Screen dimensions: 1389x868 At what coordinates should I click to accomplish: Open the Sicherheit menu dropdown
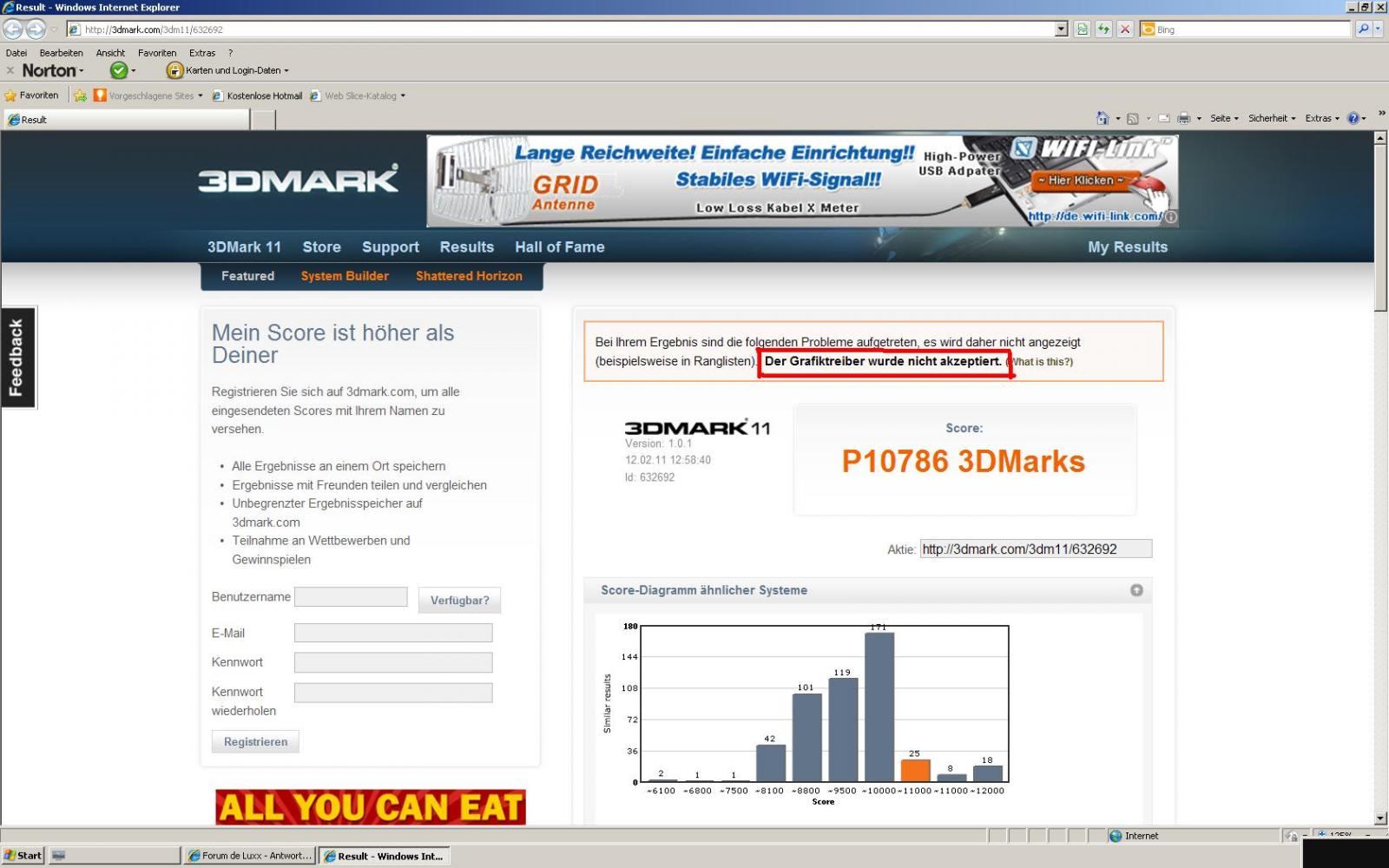[x=1272, y=118]
